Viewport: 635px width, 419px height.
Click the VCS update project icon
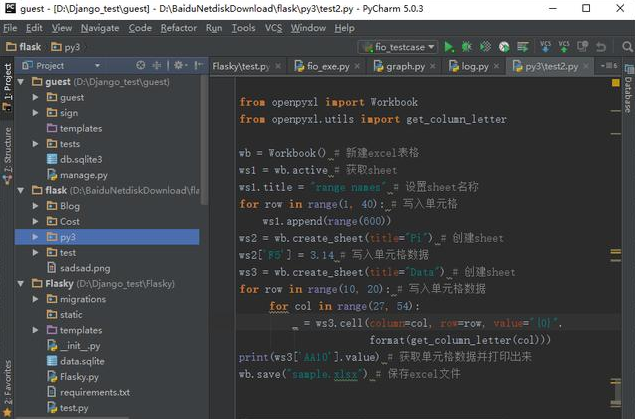pos(546,47)
